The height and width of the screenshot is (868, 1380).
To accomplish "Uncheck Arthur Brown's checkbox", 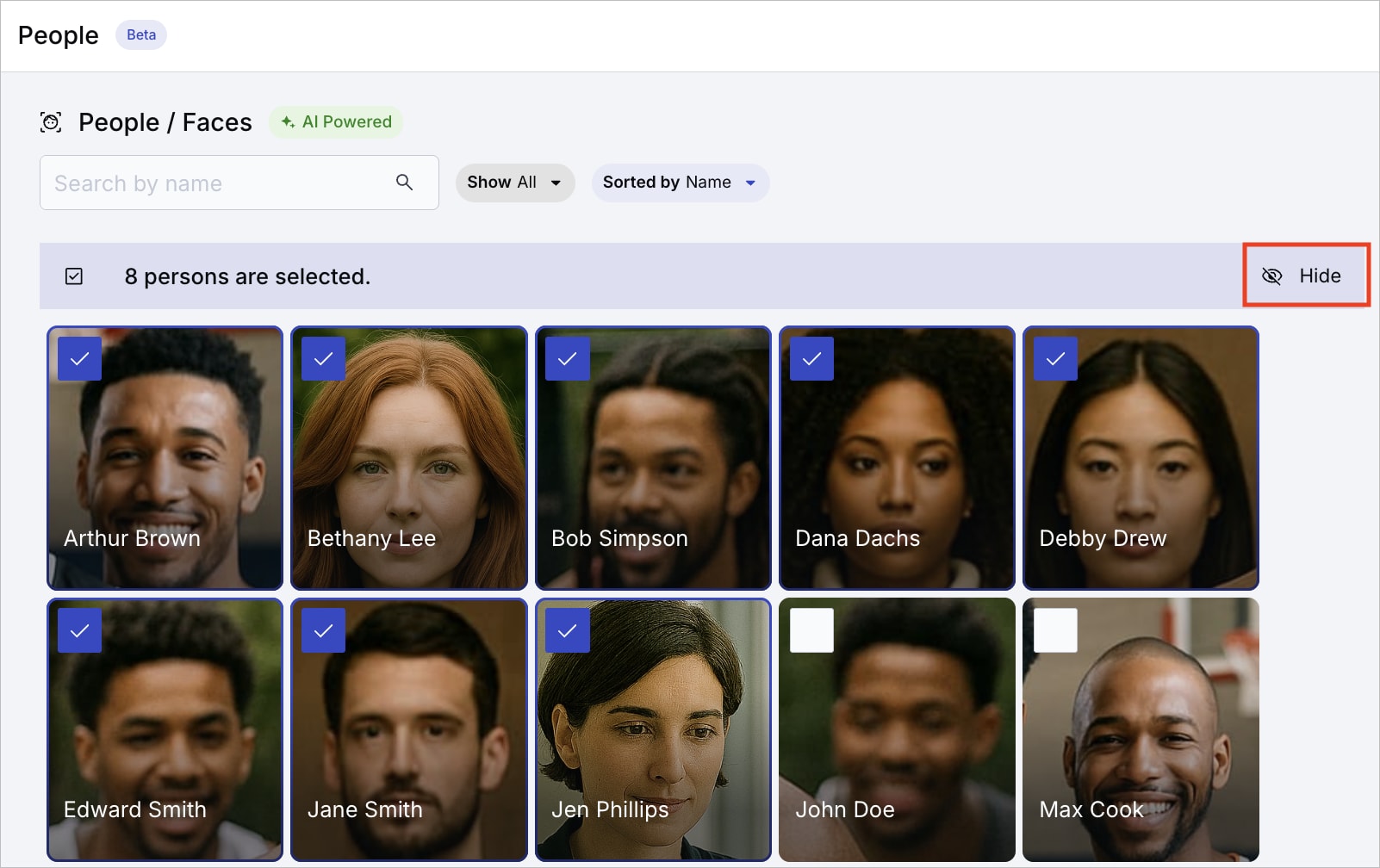I will [x=79, y=358].
